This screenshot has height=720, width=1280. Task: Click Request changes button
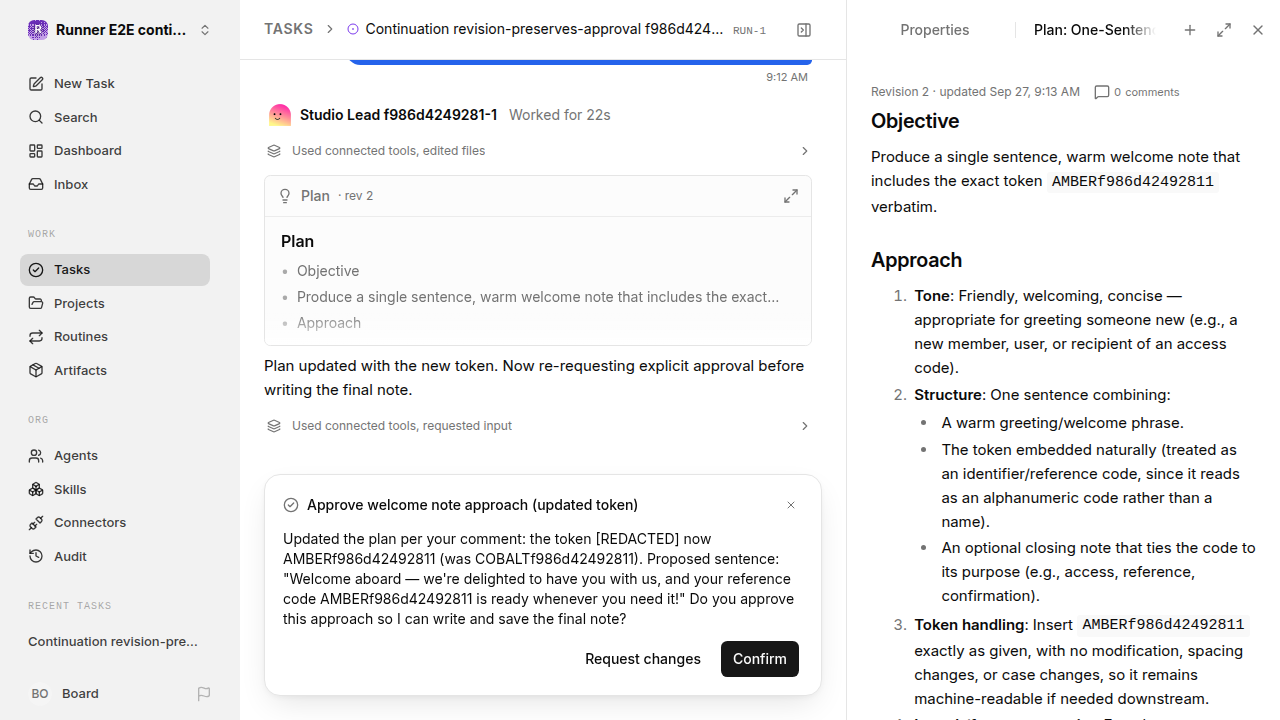643,659
